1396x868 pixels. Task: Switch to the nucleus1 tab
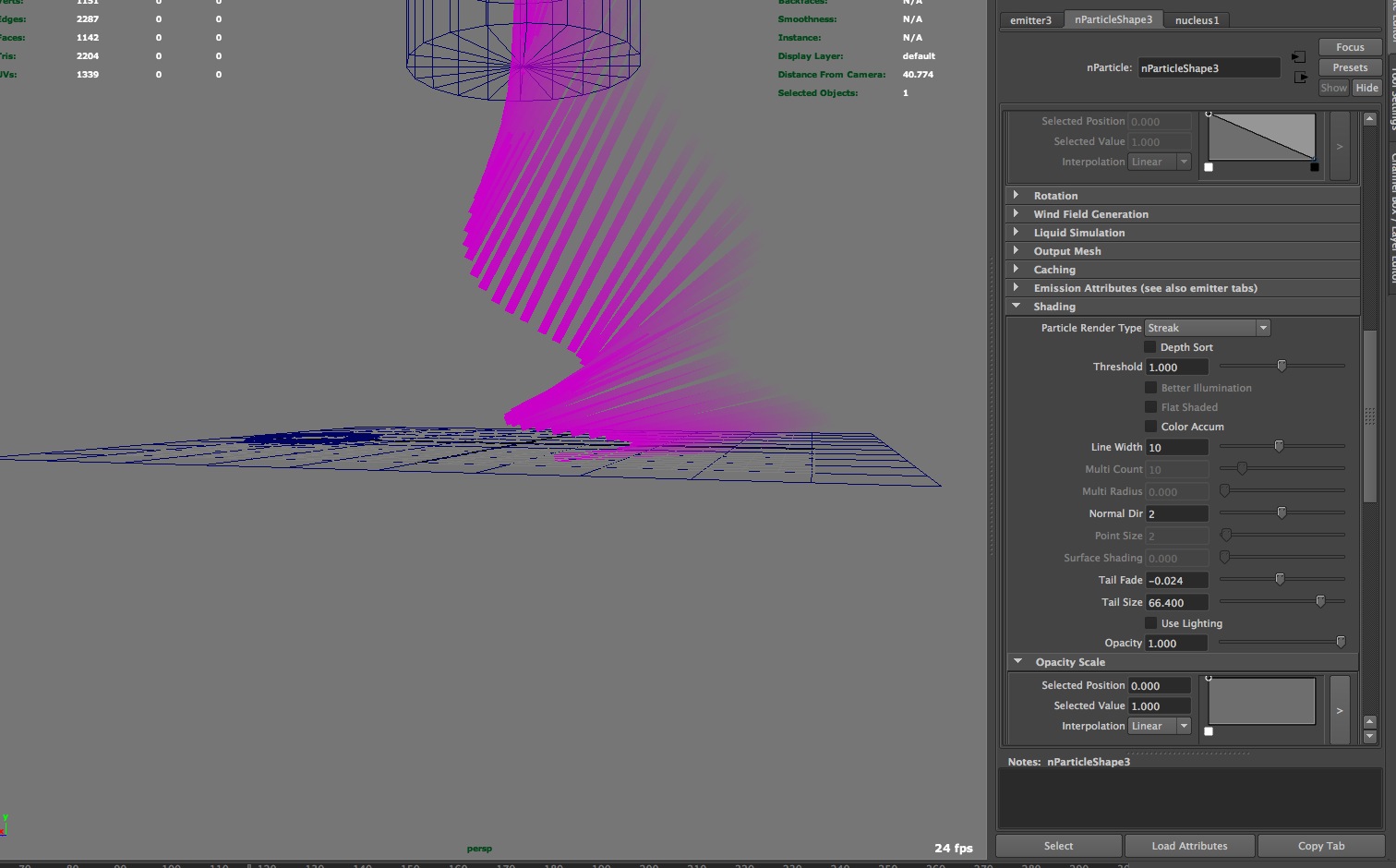(x=1197, y=20)
